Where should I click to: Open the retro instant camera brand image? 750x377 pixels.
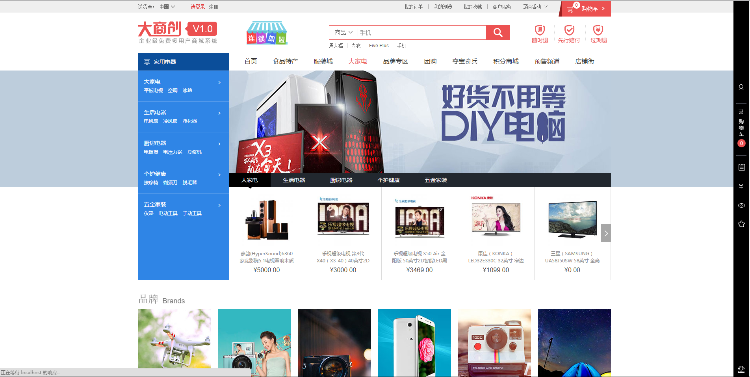[495, 343]
